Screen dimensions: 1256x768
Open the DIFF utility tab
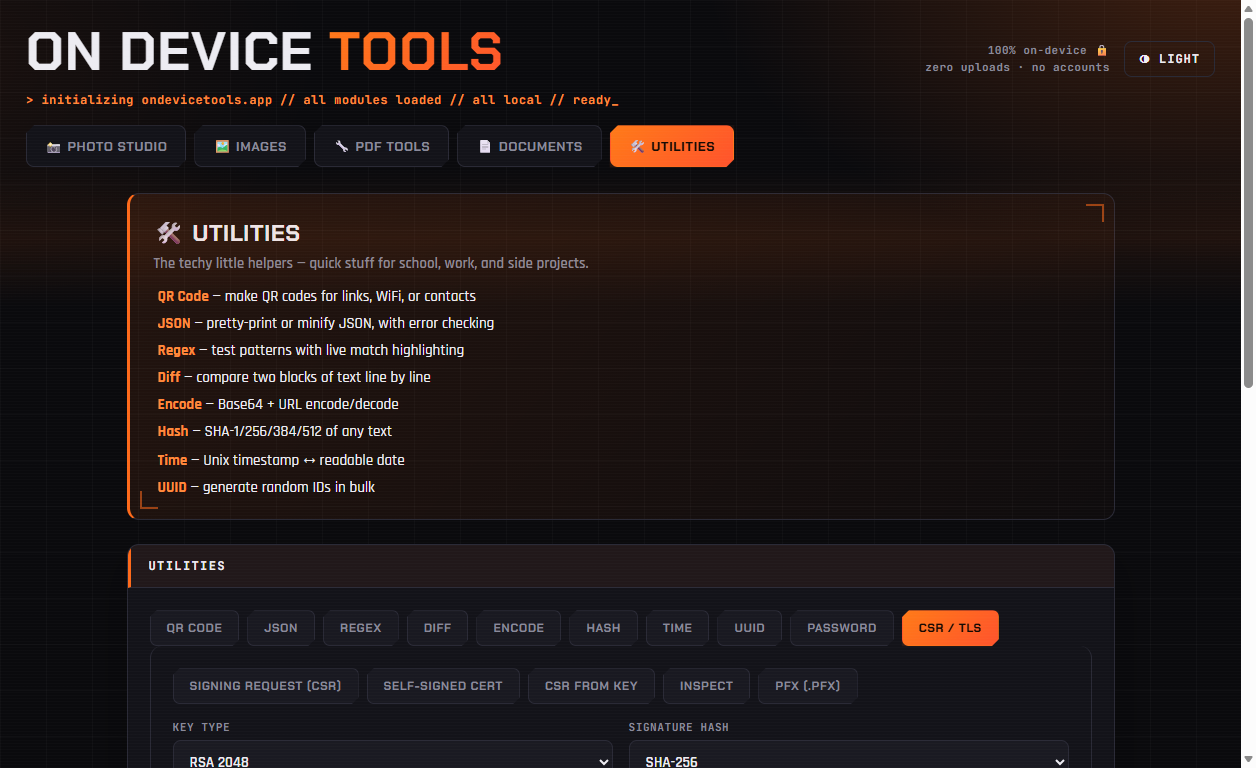click(437, 628)
